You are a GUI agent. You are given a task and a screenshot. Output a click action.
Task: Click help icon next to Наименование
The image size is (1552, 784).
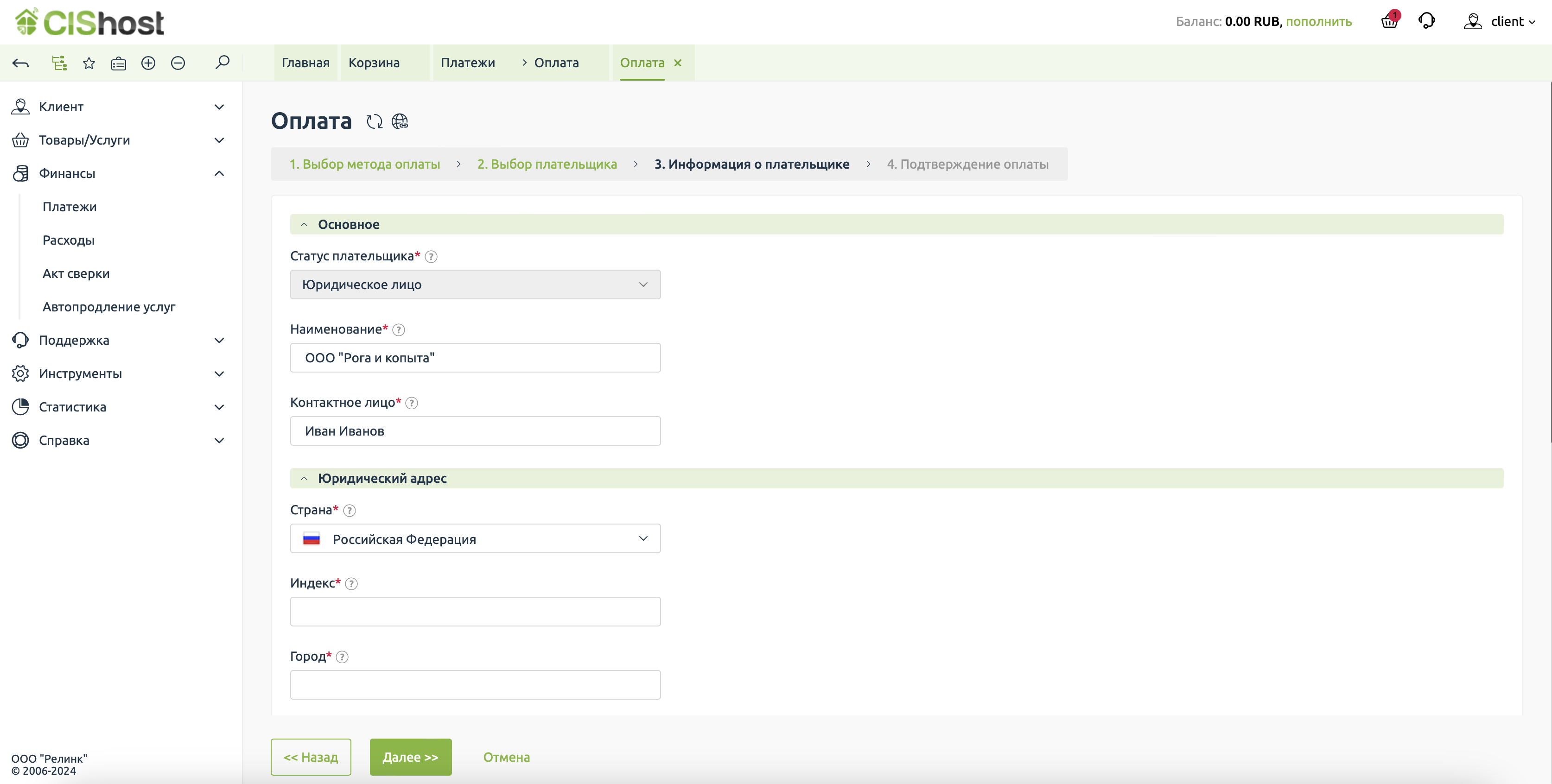[x=399, y=330]
